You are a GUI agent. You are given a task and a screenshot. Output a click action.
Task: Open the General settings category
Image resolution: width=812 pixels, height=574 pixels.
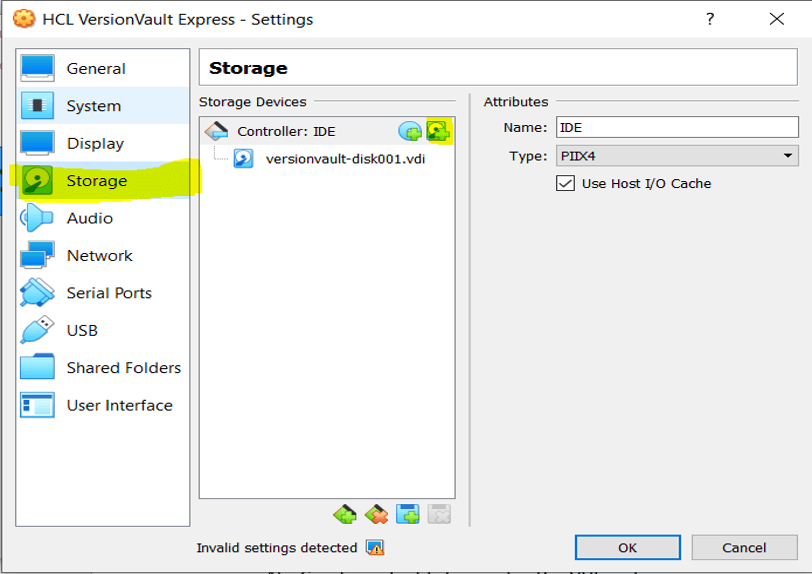pos(103,68)
